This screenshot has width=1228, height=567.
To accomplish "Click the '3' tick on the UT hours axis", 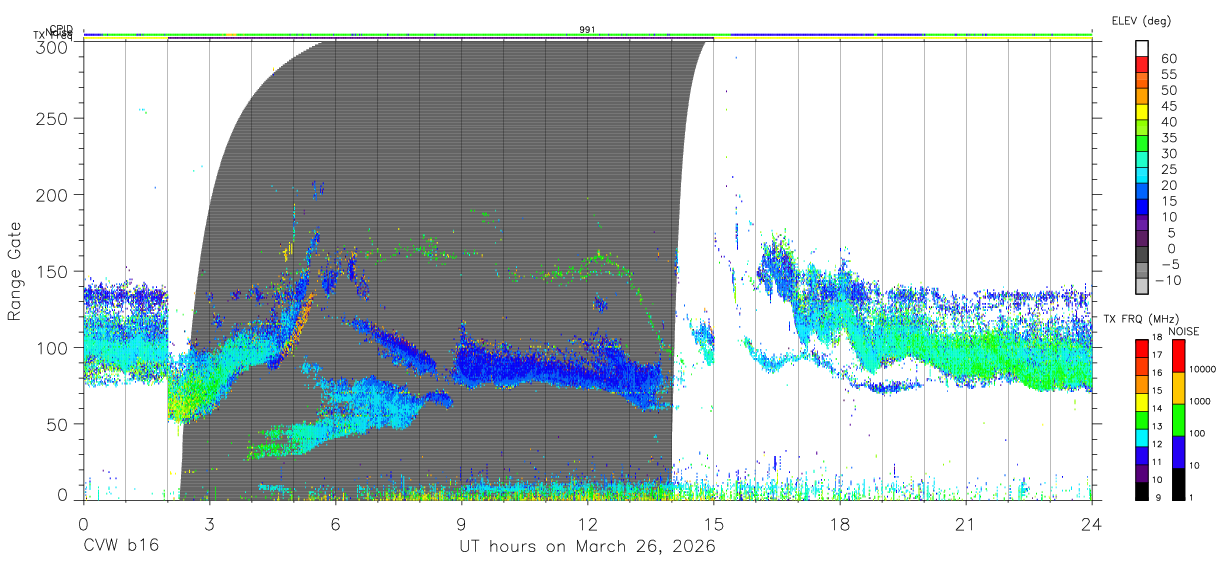I will 209,523.
